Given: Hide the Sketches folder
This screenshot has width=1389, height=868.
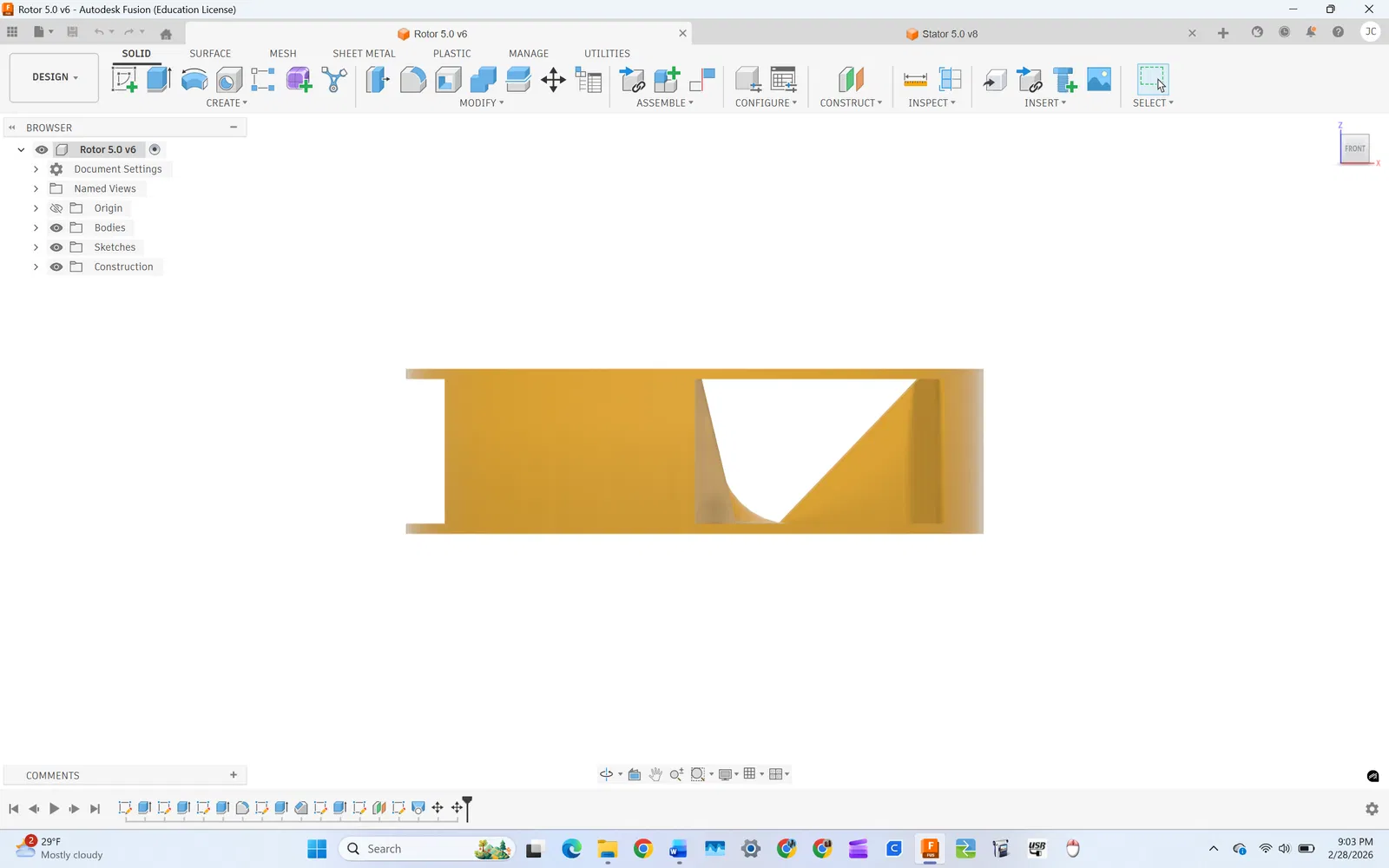Looking at the screenshot, I should coord(56,247).
